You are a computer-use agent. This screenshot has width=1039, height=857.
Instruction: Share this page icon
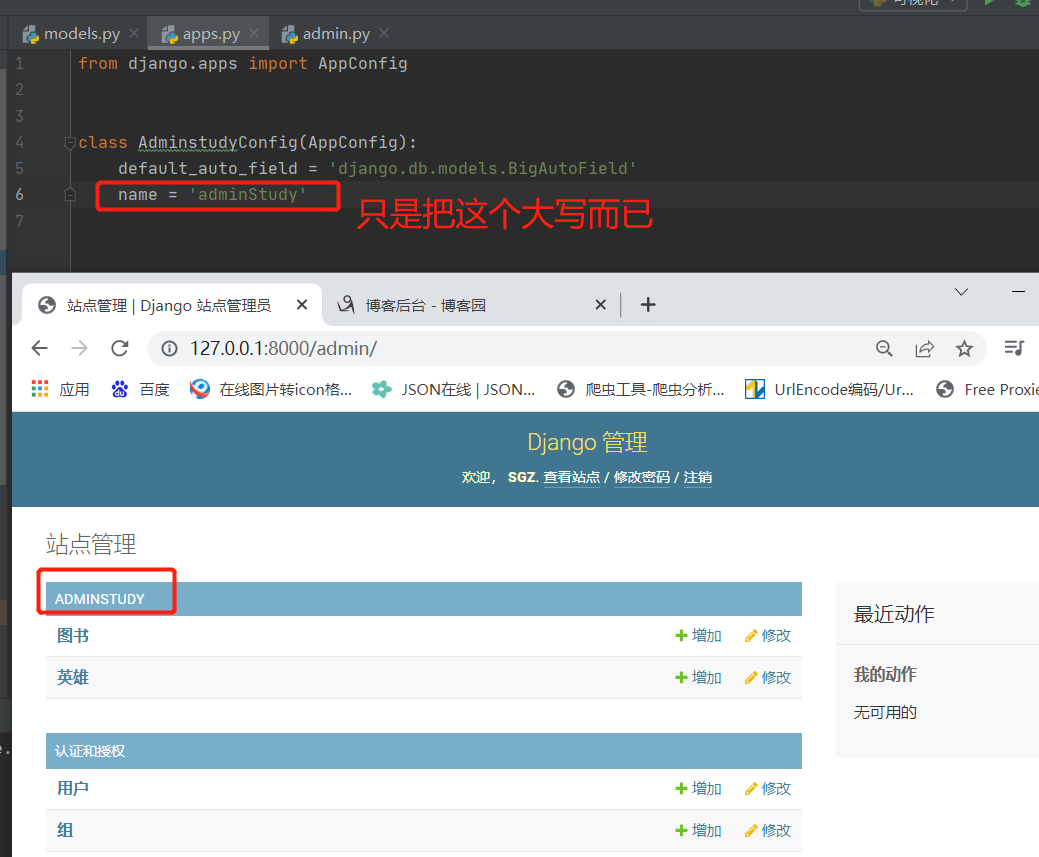(x=924, y=349)
